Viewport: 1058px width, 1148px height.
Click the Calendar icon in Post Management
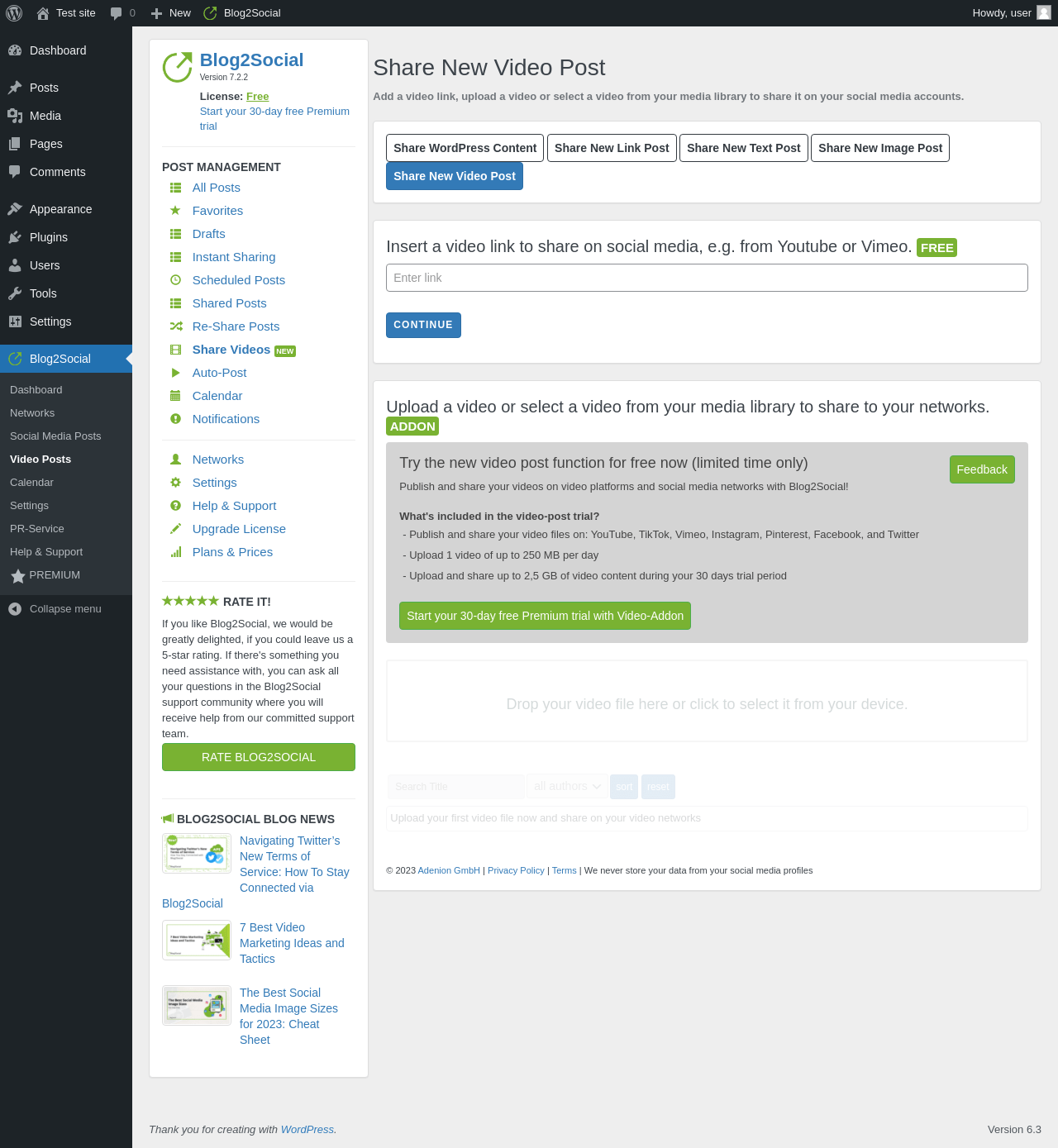(175, 396)
